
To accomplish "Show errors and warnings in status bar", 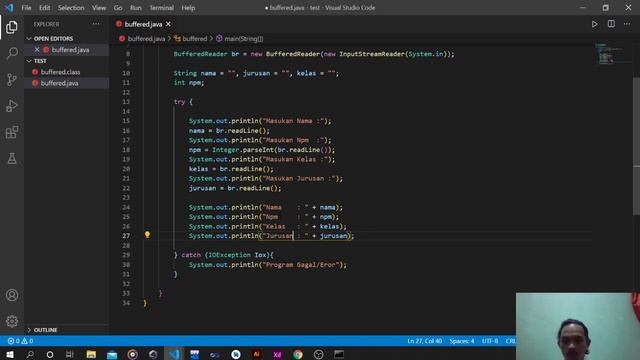I will pos(20,341).
